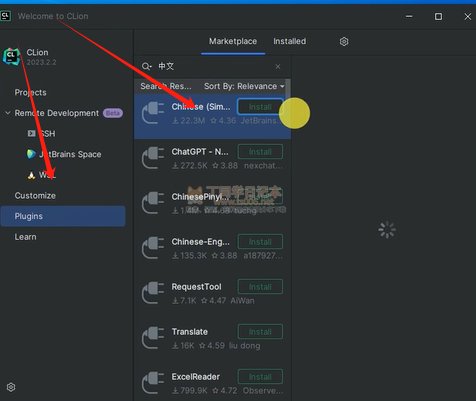Open JetBrains Space remote entry
The width and height of the screenshot is (476, 401).
pos(64,154)
